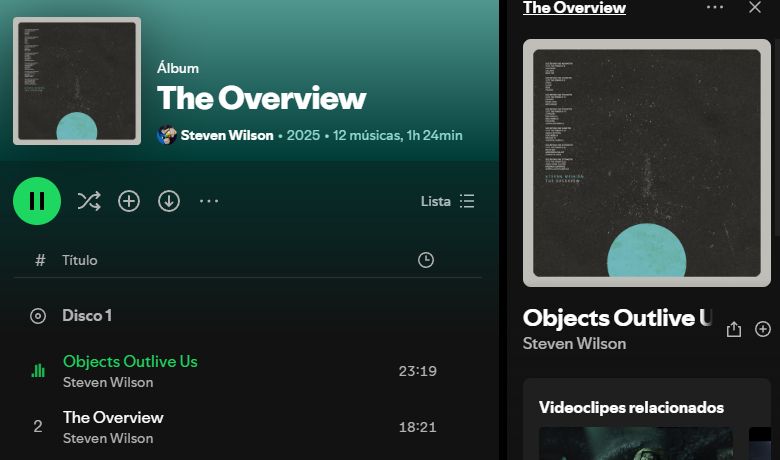Screen dimensions: 780x460
Task: Open more options for the album
Action: 209,201
